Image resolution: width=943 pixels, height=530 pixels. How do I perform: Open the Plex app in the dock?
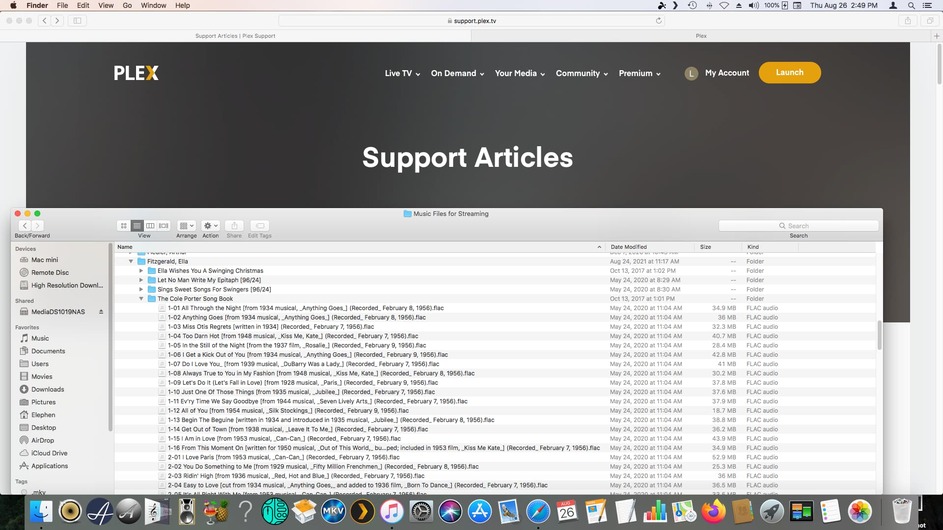(x=363, y=512)
